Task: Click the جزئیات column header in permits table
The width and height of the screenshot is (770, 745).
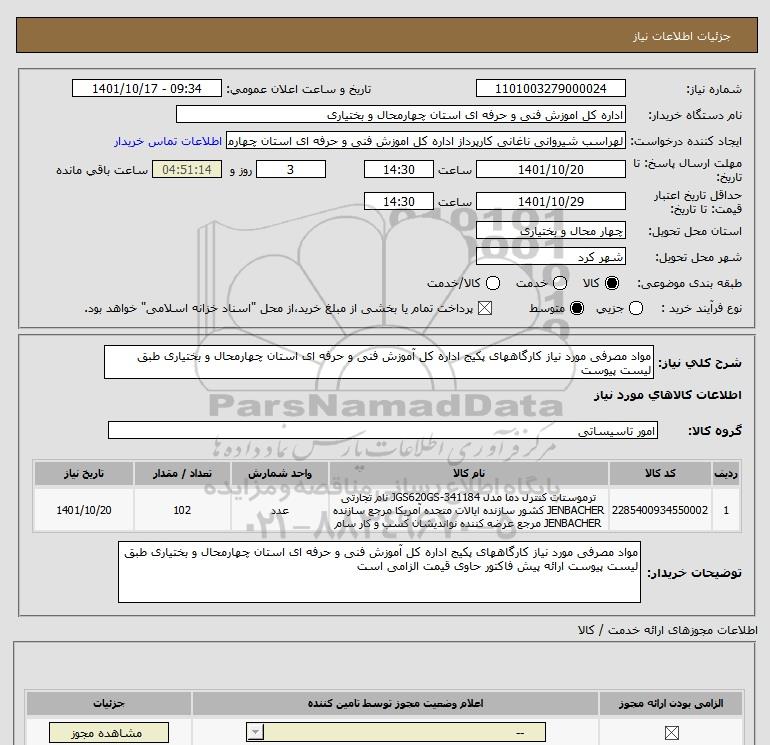Action: 109,703
